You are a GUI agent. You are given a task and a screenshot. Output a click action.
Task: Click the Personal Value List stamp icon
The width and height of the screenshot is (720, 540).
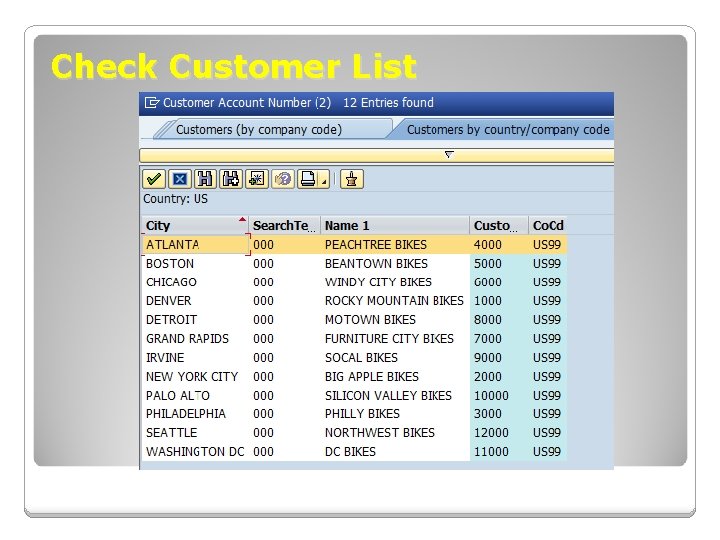(x=352, y=179)
